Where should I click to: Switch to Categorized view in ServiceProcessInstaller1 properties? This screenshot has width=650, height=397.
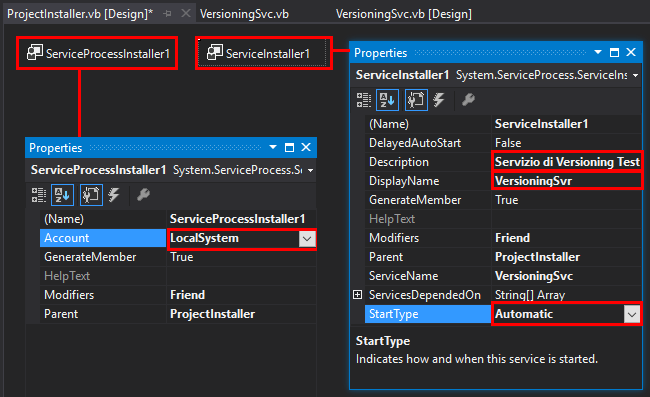39,195
